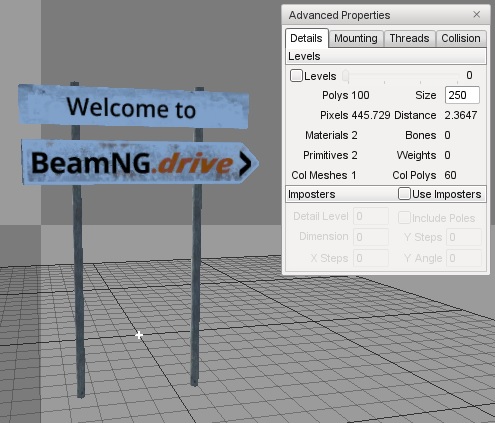Image resolution: width=495 pixels, height=423 pixels.
Task: Click the Col Polys value 60
Action: coord(450,175)
